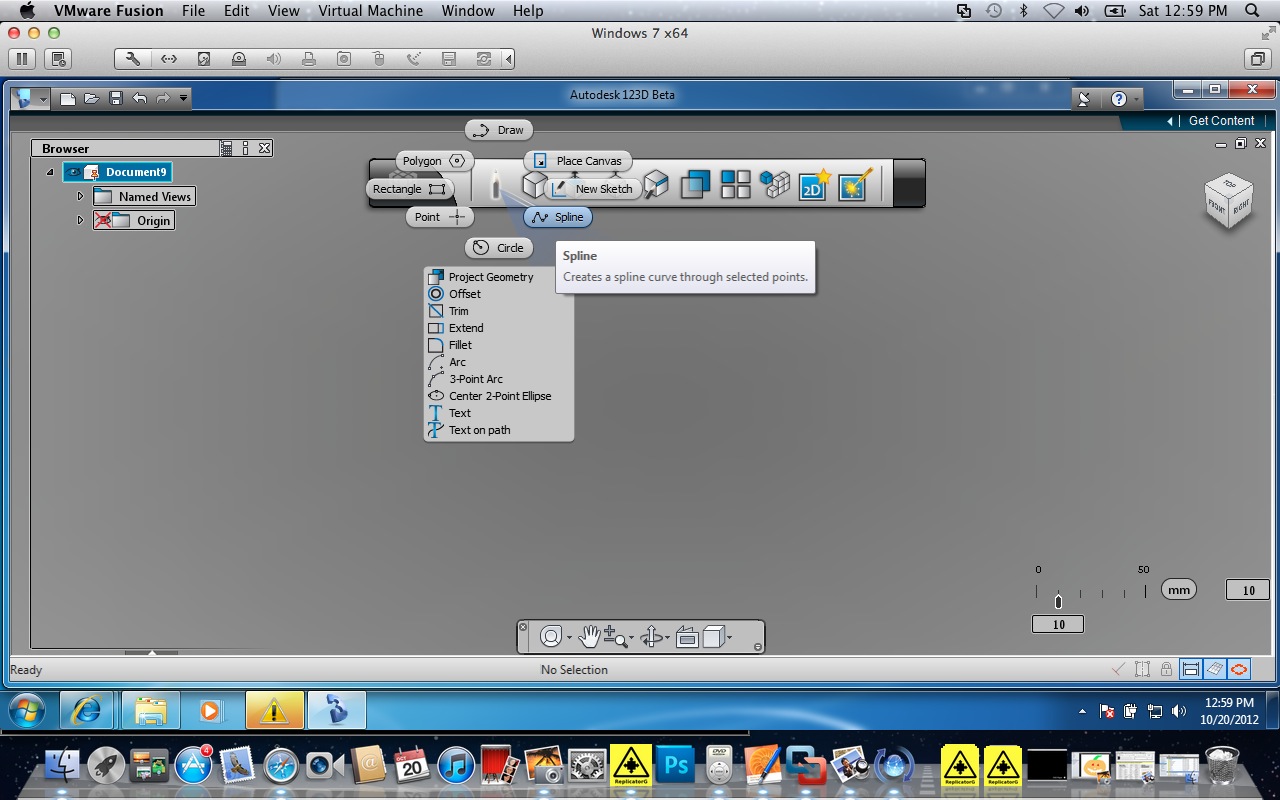Click the satellite dish icon in title bar
The width and height of the screenshot is (1280, 800).
click(x=1084, y=99)
